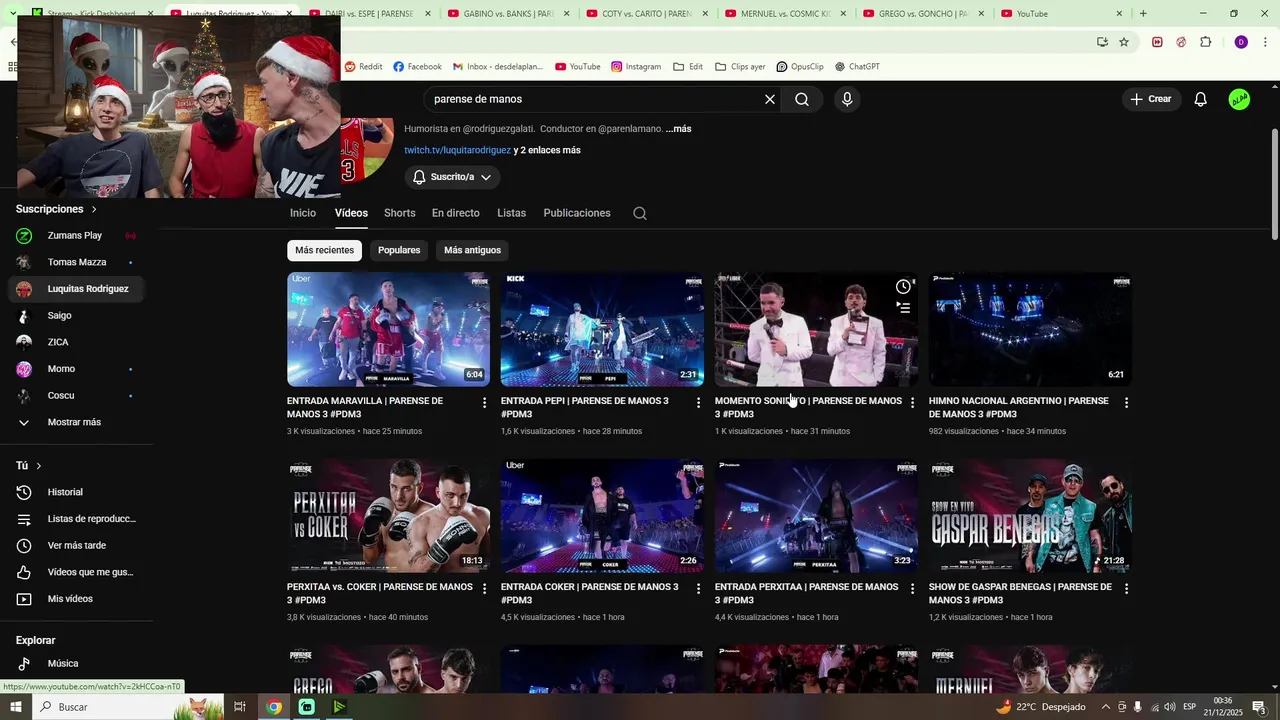The height and width of the screenshot is (720, 1280).
Task: Add MOMENTO SONIDITO to queue icon
Action: tap(903, 308)
